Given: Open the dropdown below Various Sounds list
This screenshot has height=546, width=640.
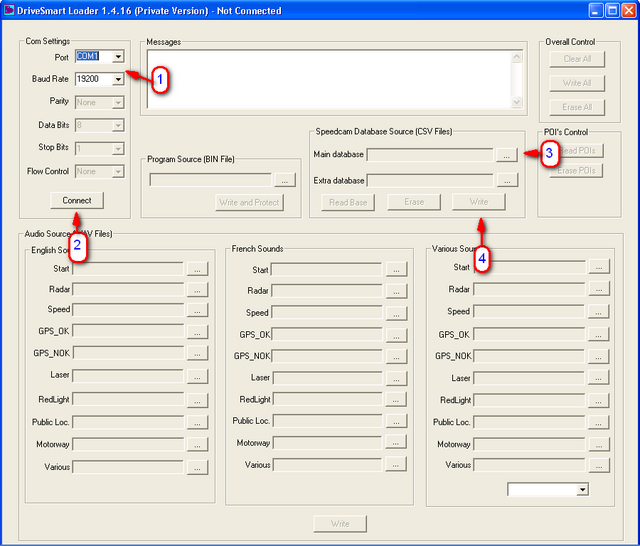Looking at the screenshot, I should [582, 489].
